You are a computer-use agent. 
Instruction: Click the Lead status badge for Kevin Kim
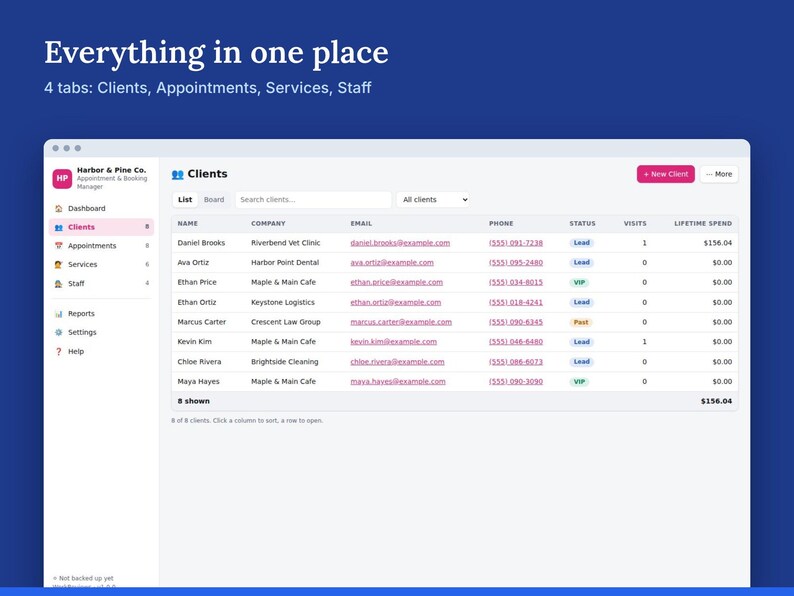[581, 342]
